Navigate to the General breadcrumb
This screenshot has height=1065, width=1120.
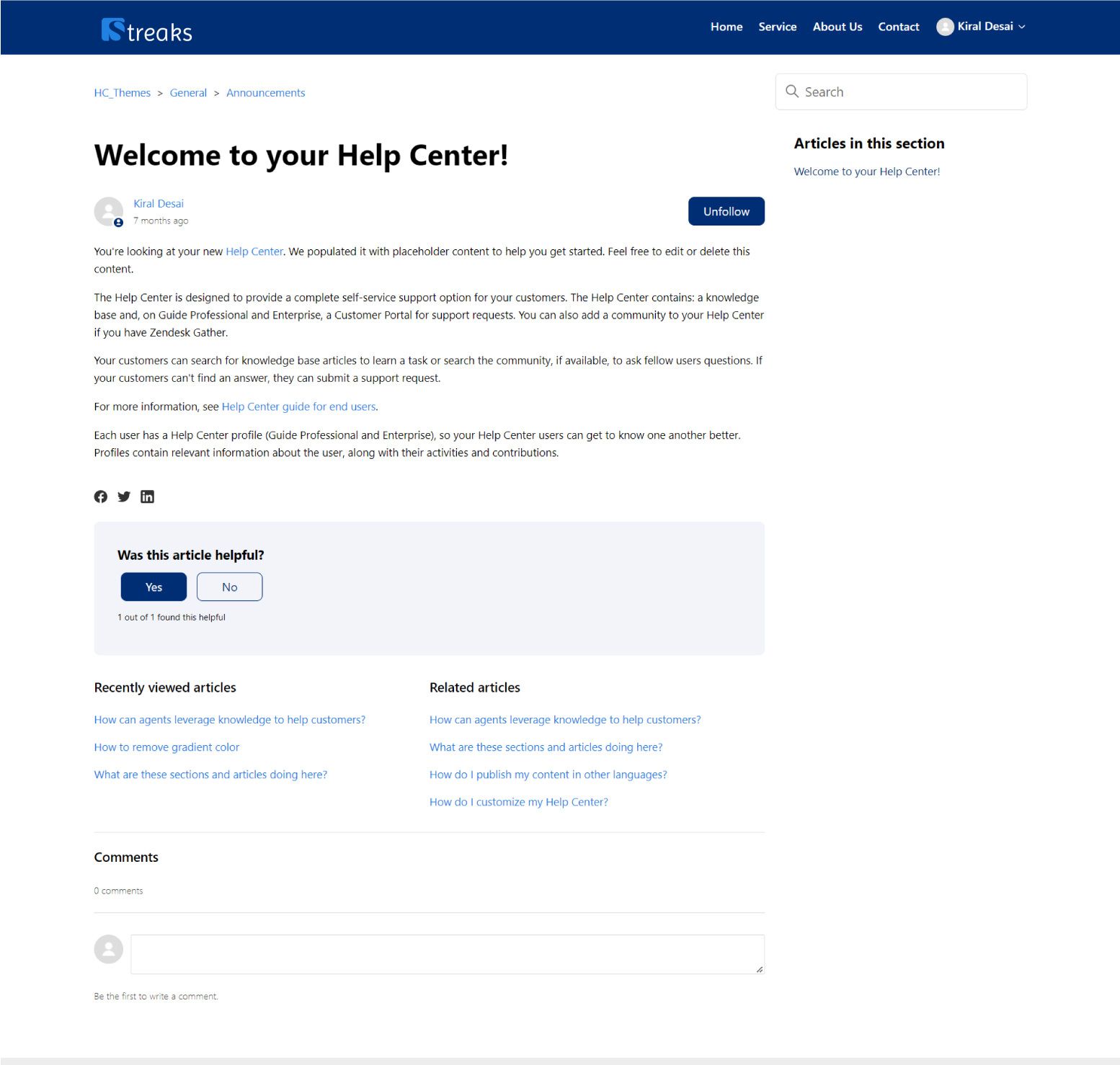click(188, 93)
